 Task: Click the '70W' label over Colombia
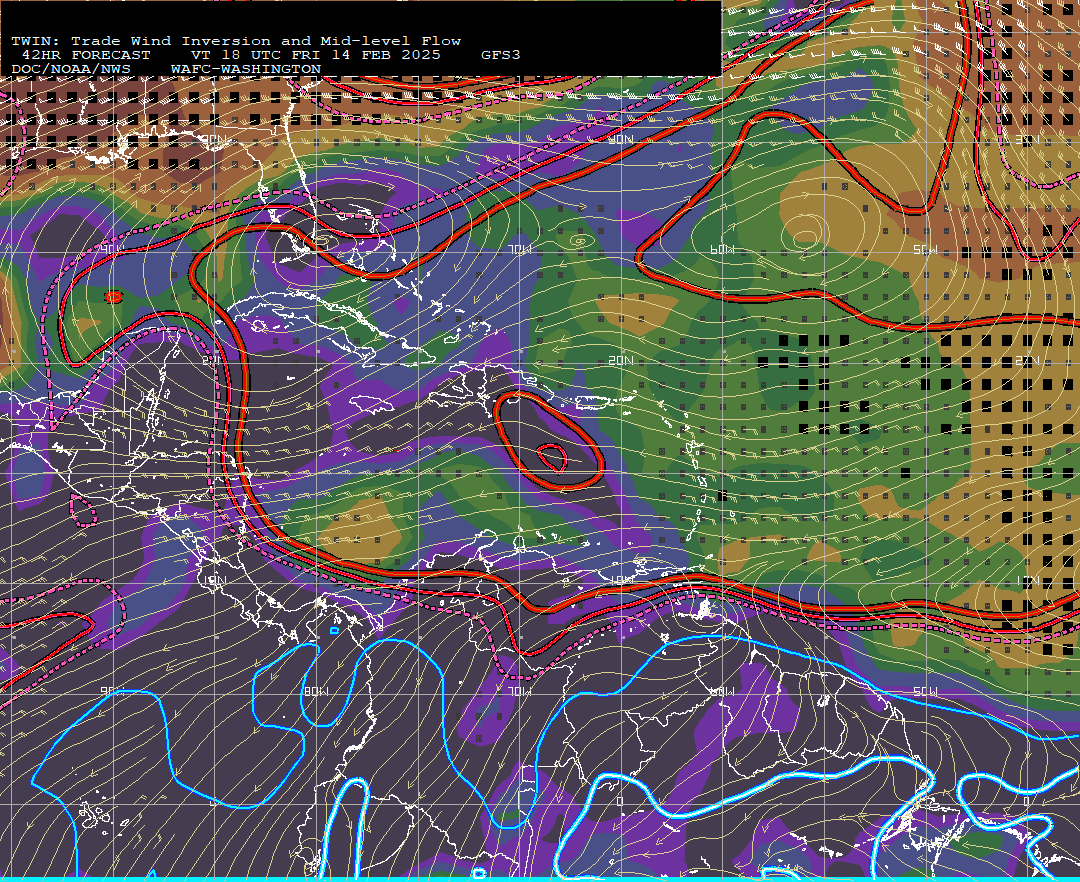pyautogui.click(x=519, y=691)
